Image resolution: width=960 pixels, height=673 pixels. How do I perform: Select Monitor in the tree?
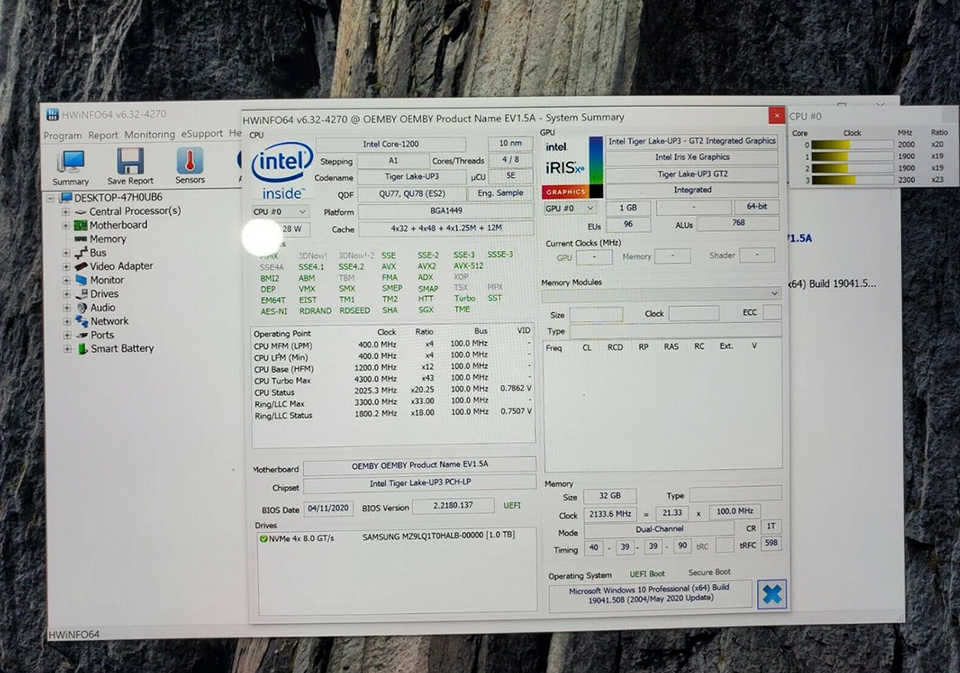107,280
